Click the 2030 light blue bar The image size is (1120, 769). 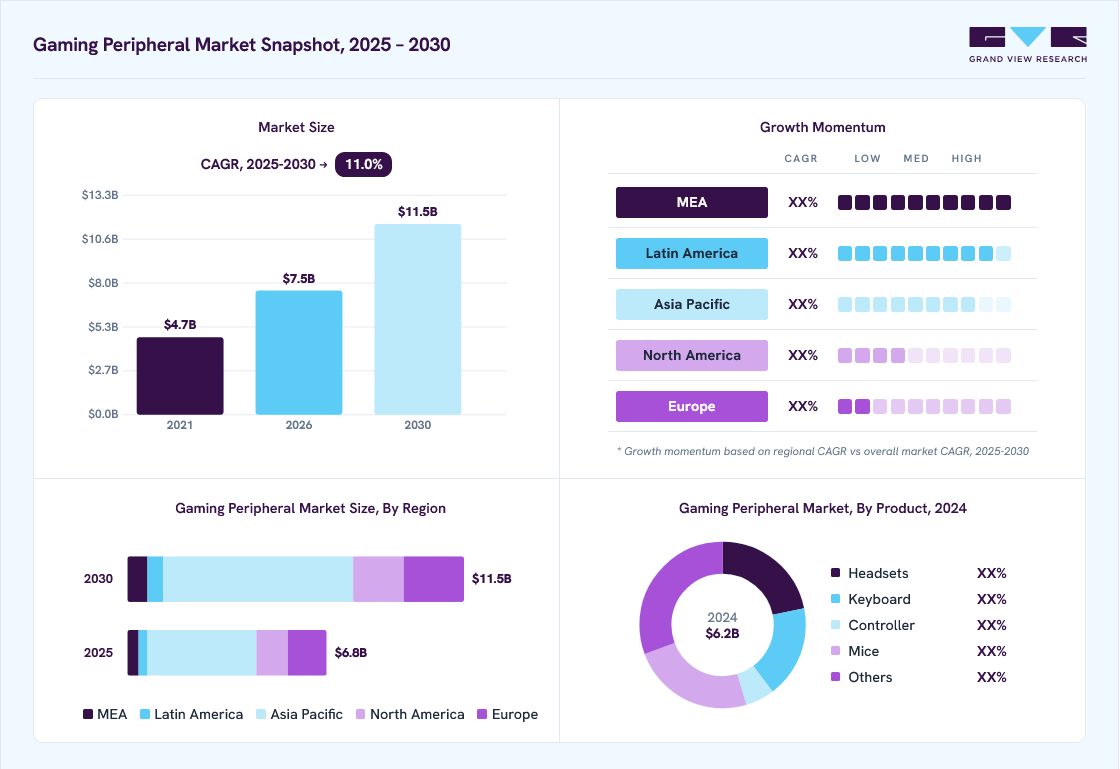pyautogui.click(x=418, y=319)
